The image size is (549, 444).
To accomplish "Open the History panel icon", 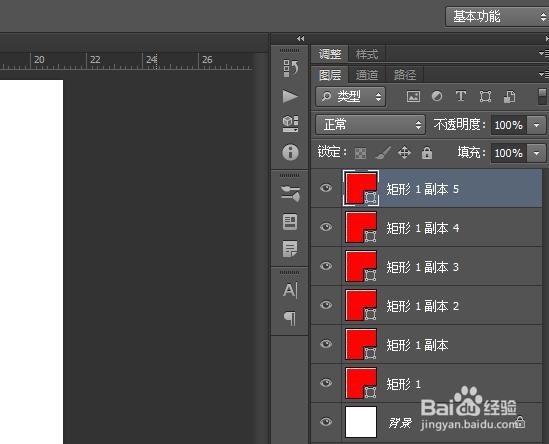I will click(x=290, y=68).
